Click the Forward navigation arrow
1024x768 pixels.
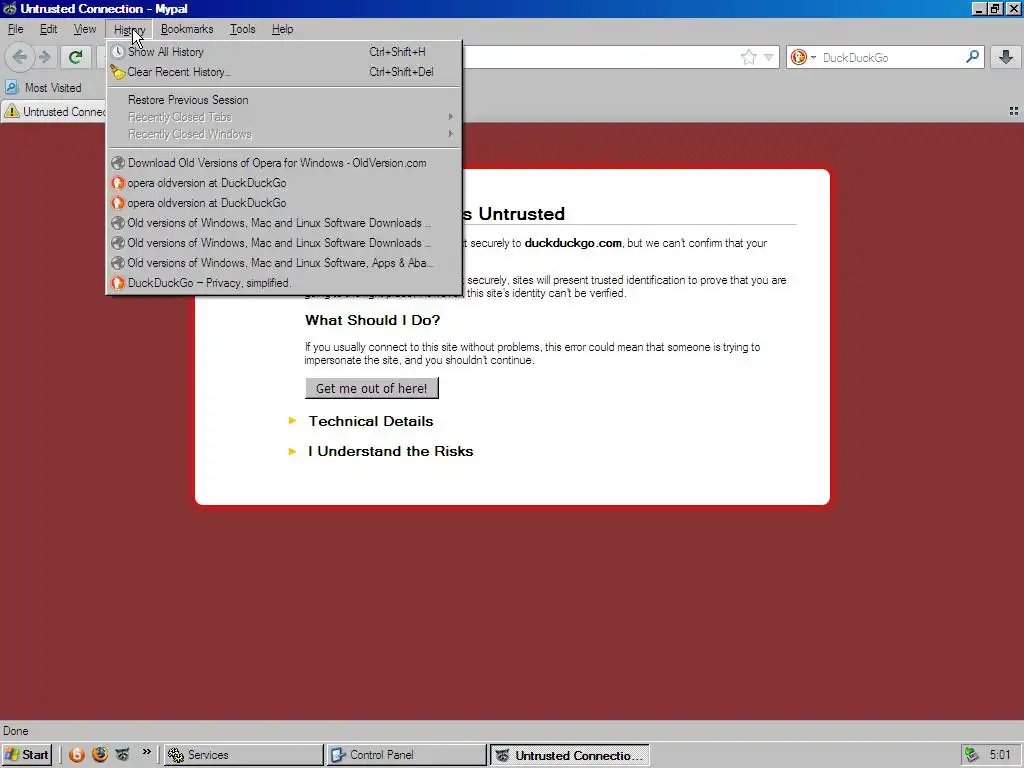pyautogui.click(x=45, y=57)
